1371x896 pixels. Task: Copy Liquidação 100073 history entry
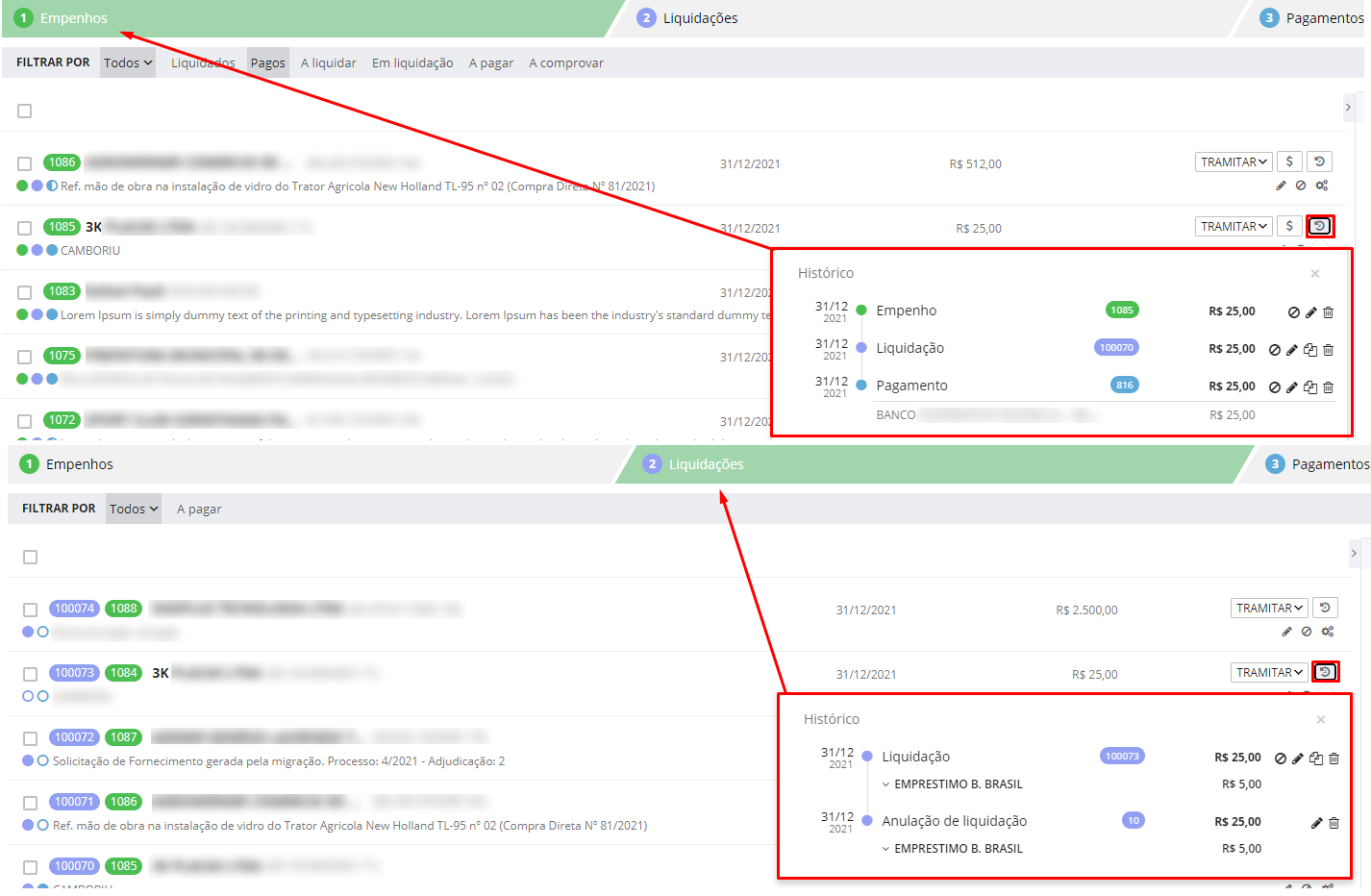(x=1316, y=759)
